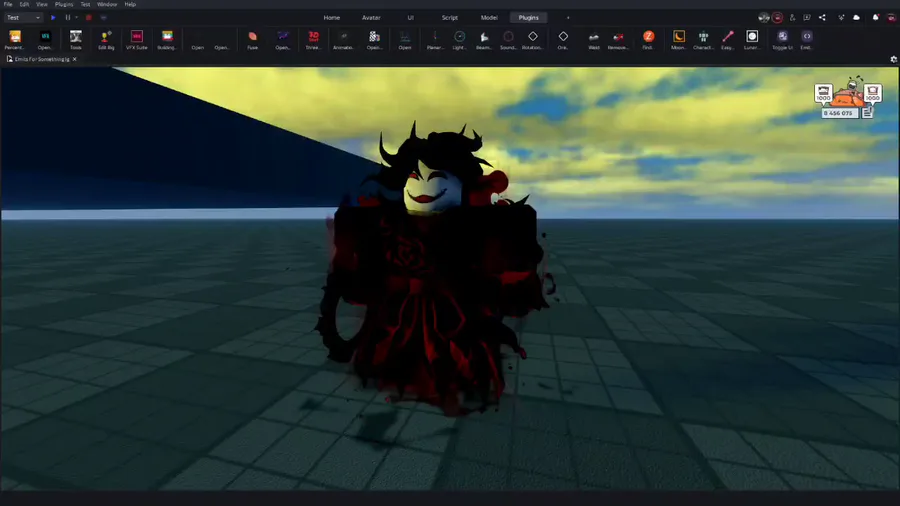The image size is (900, 506).
Task: Open the Building tools plugin
Action: pos(167,39)
